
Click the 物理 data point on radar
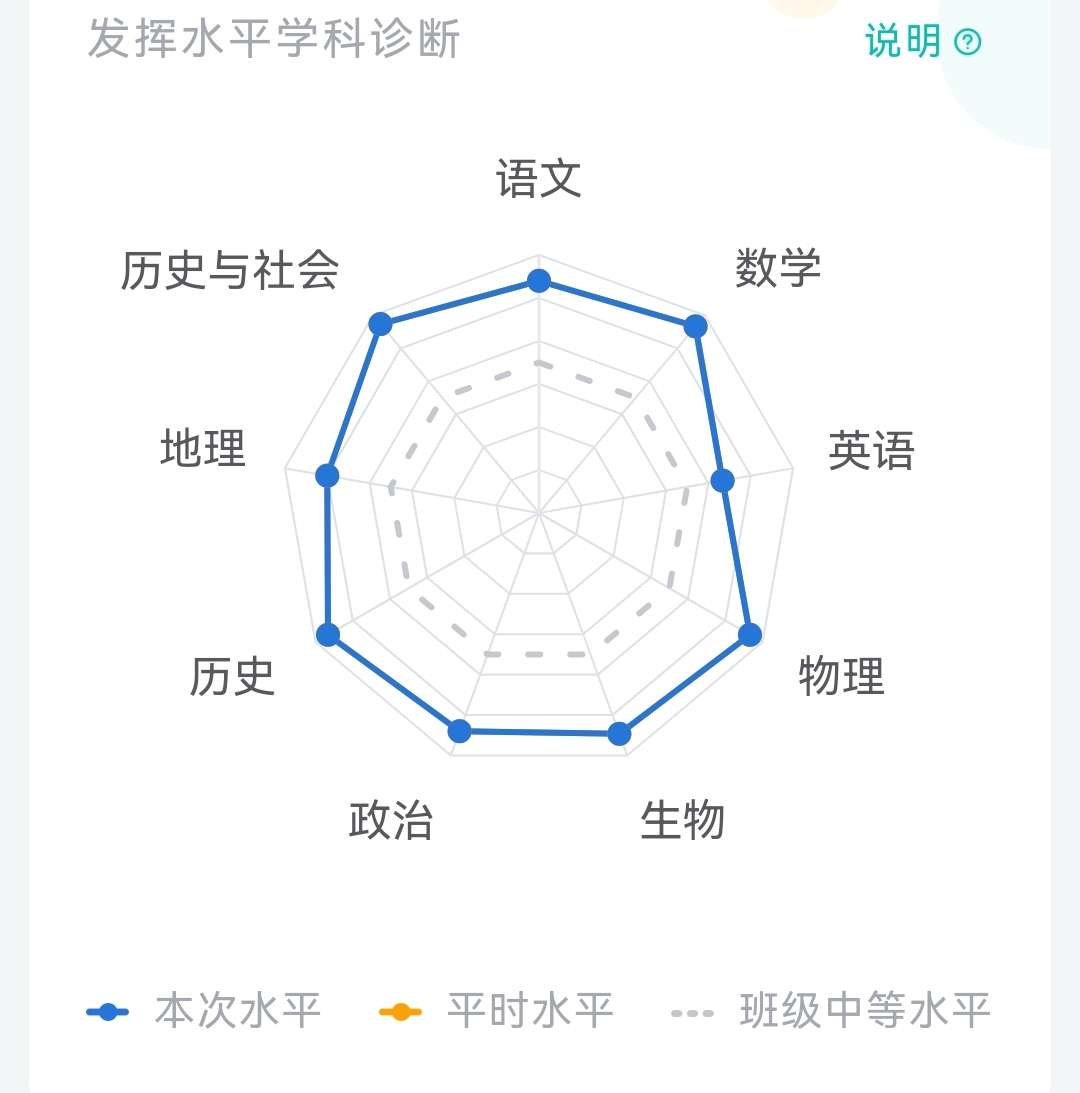(x=750, y=634)
